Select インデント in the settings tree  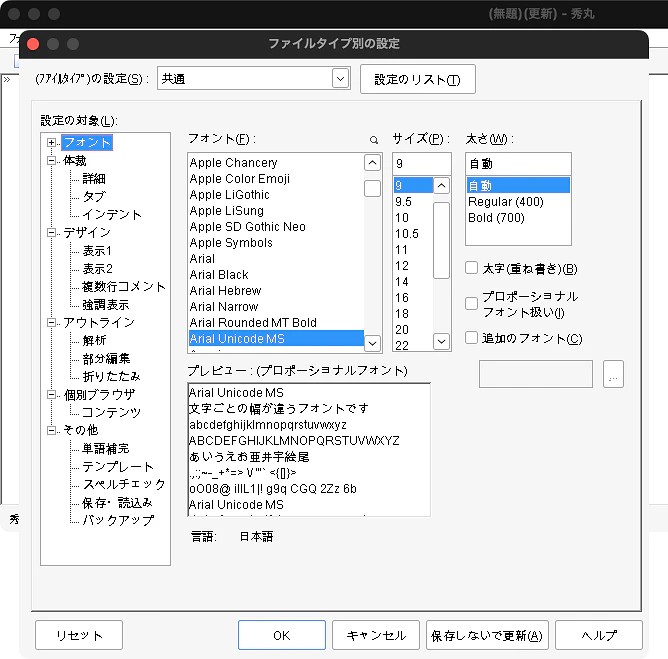tap(112, 215)
